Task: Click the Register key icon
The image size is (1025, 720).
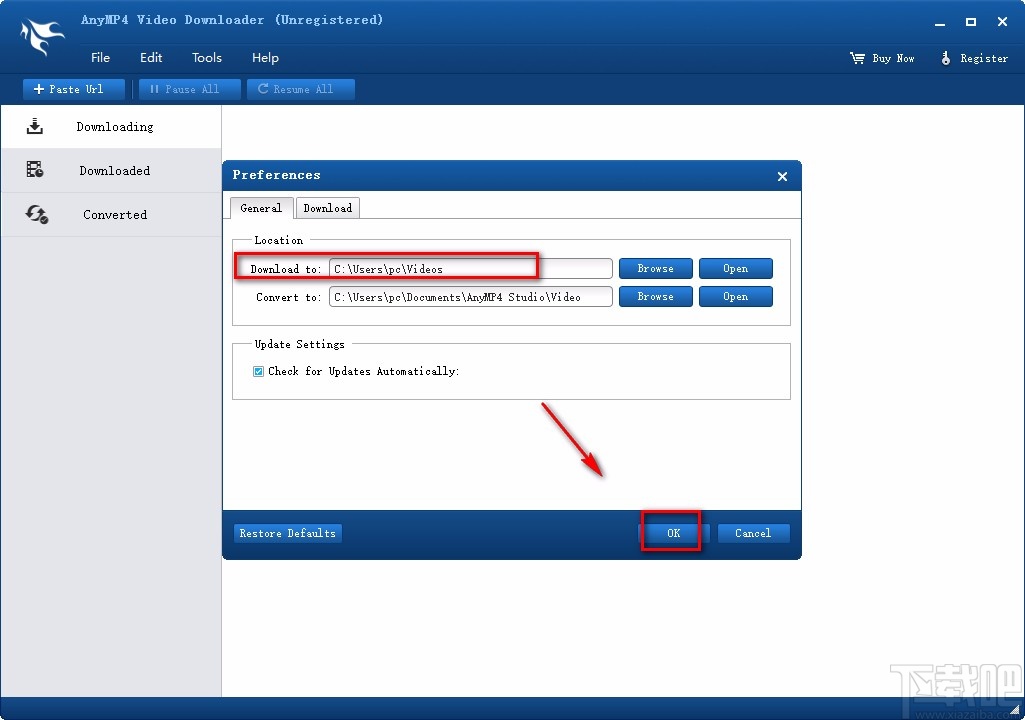Action: coord(945,58)
